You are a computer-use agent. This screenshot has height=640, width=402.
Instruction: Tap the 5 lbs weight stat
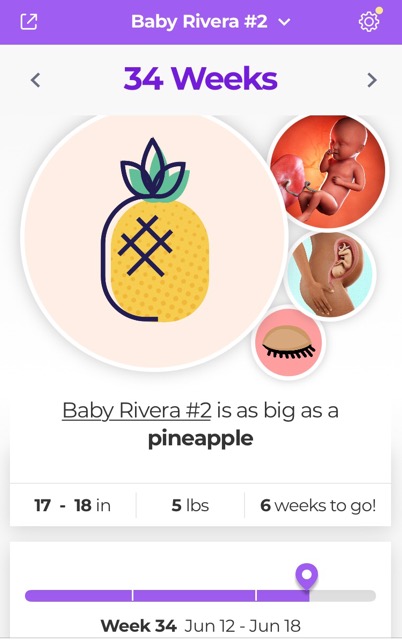(190, 505)
